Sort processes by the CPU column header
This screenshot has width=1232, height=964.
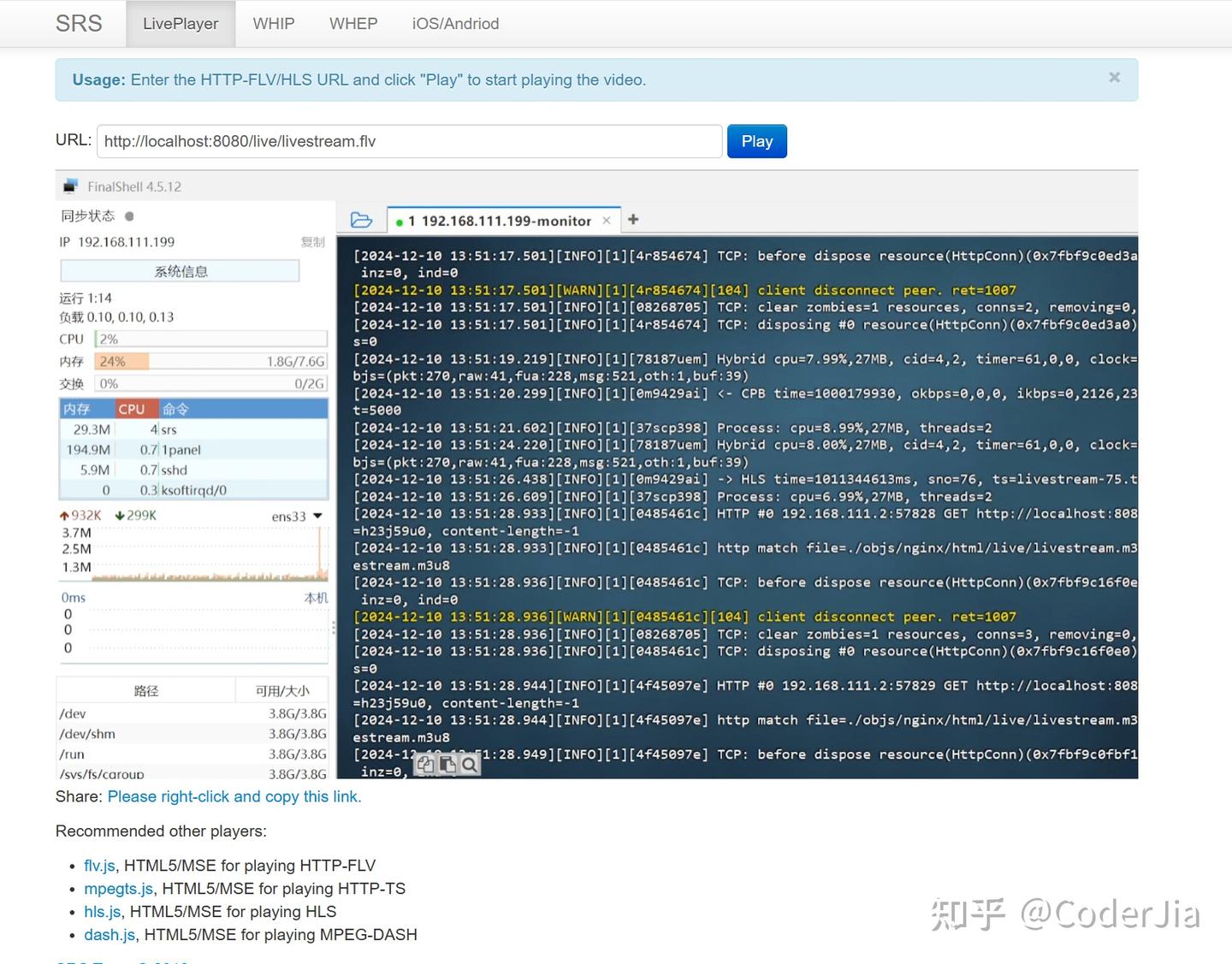(x=131, y=409)
